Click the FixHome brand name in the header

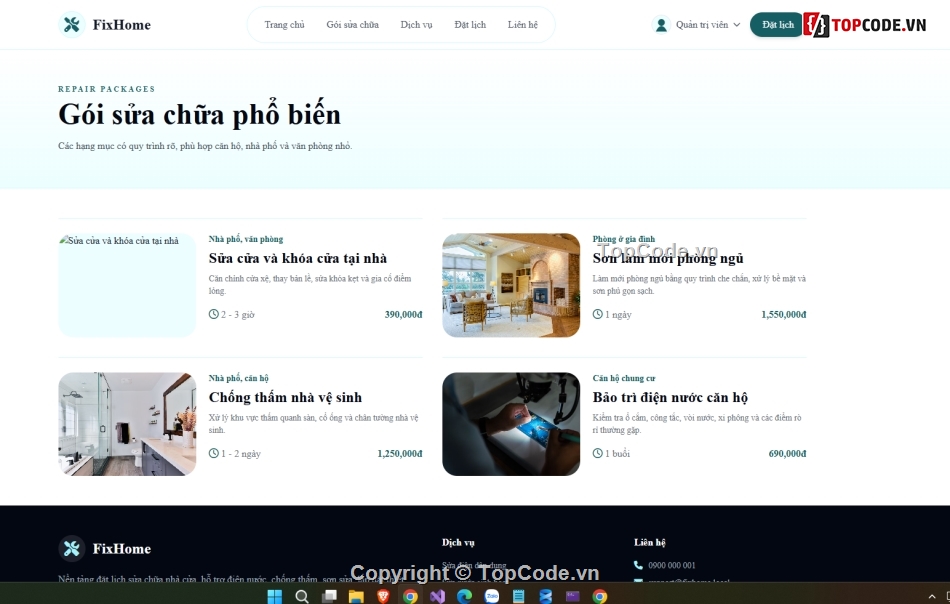click(x=121, y=25)
